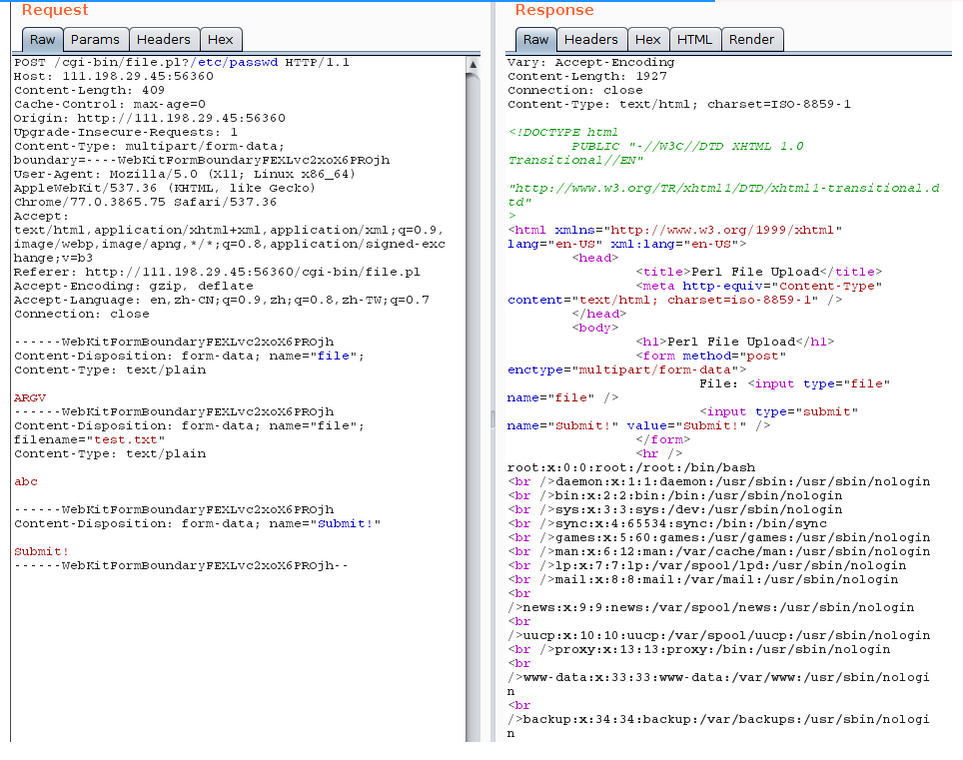
Task: Switch to the Request Headers tab
Action: [x=163, y=40]
